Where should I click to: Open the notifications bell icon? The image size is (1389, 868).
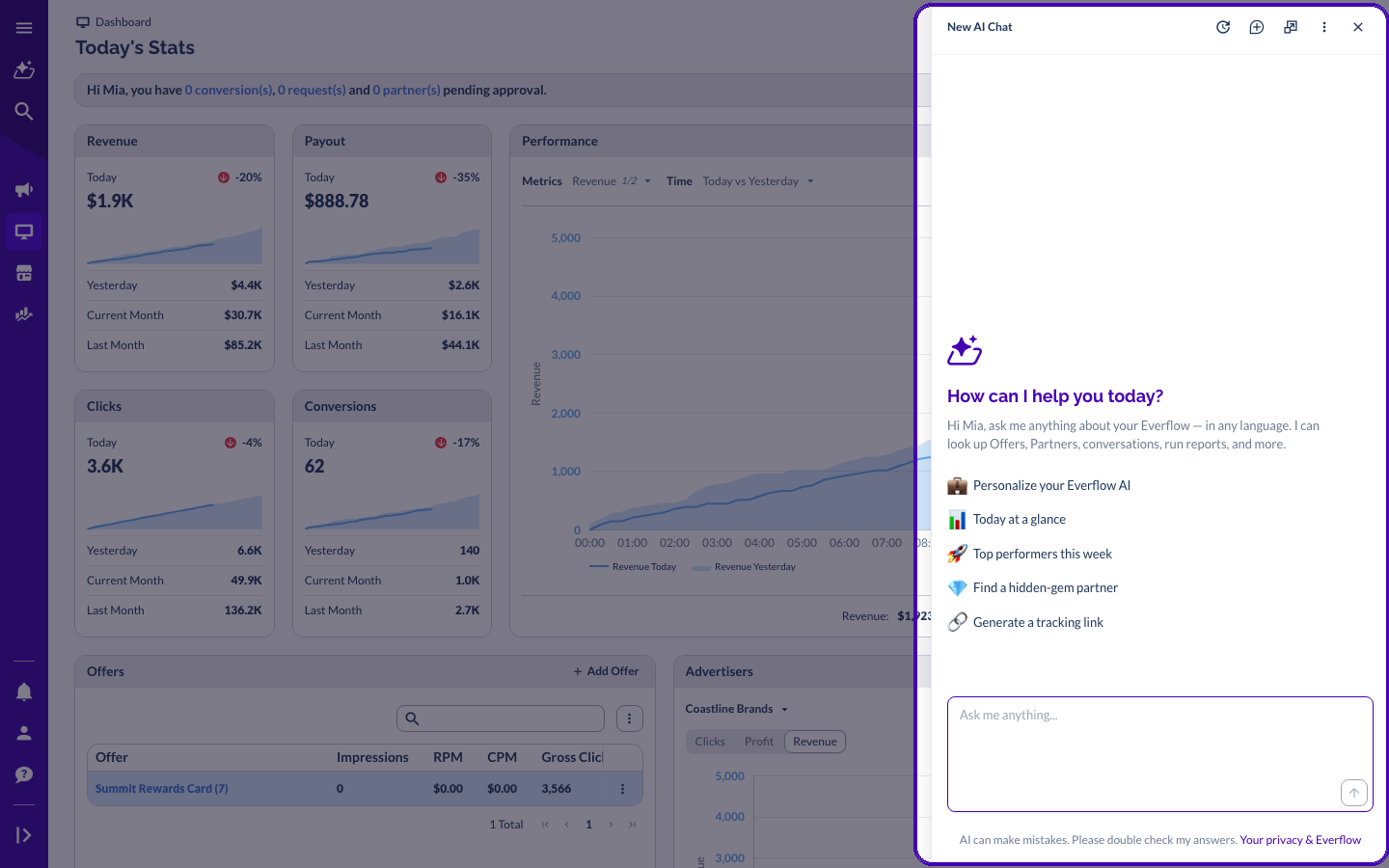[24, 692]
